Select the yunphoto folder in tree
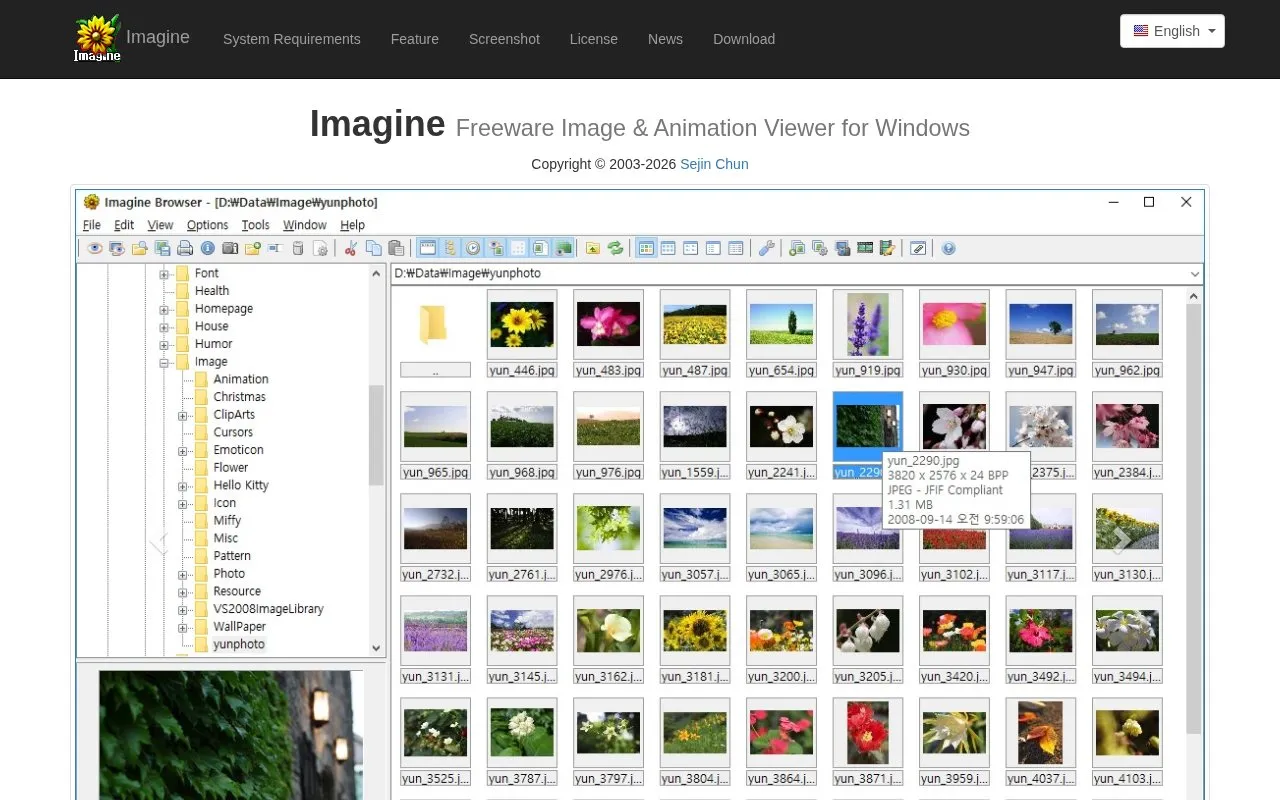1280x800 pixels. coord(239,644)
